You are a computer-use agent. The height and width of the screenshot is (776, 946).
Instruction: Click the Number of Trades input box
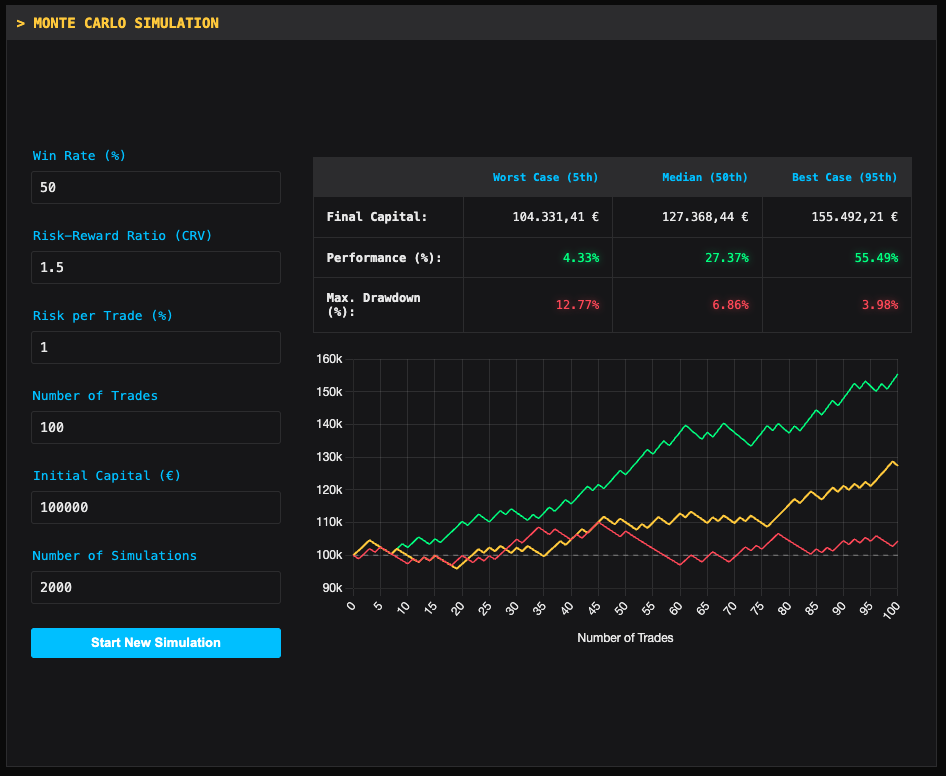coord(156,427)
